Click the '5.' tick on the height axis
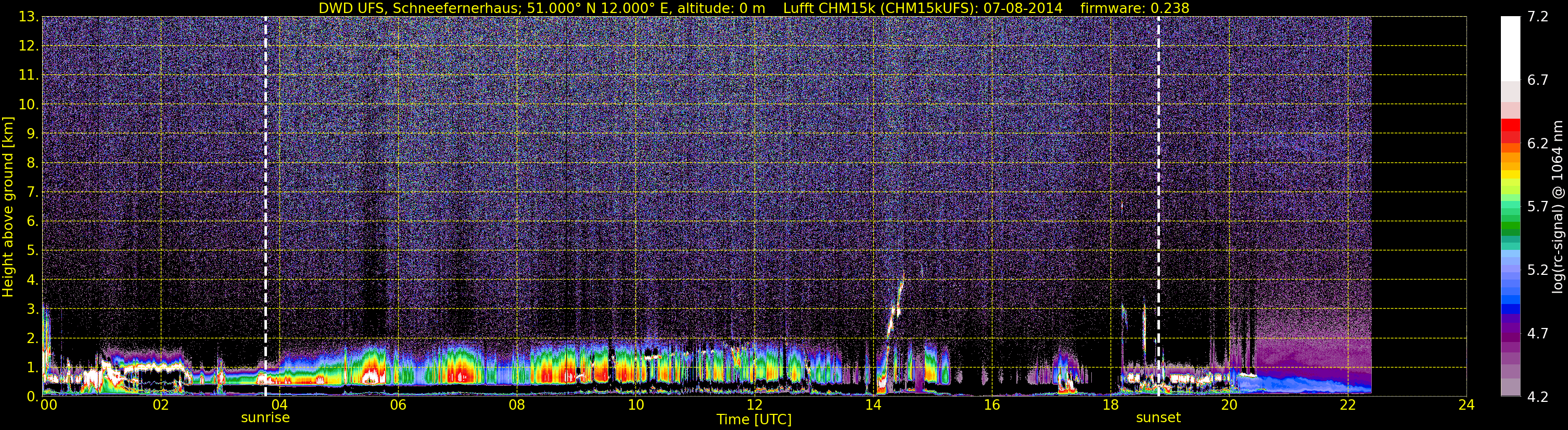Image resolution: width=1568 pixels, height=430 pixels. tap(32, 251)
